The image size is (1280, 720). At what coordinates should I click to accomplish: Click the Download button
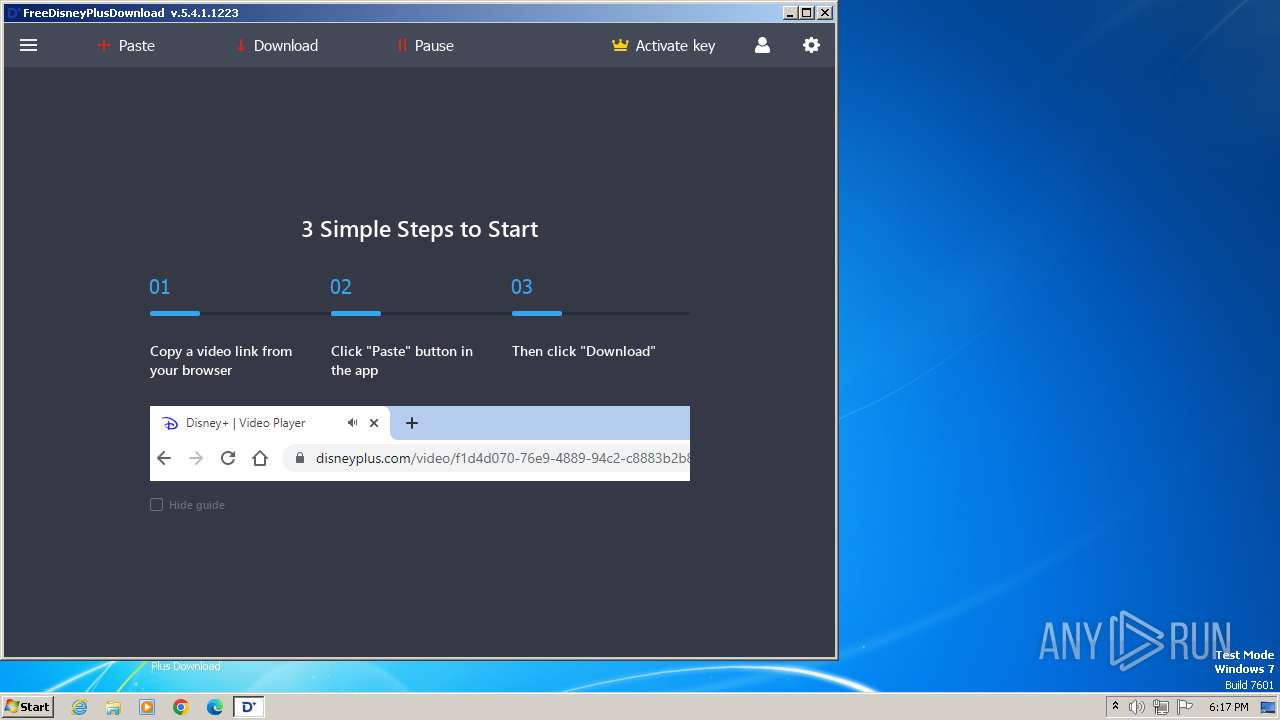click(277, 45)
